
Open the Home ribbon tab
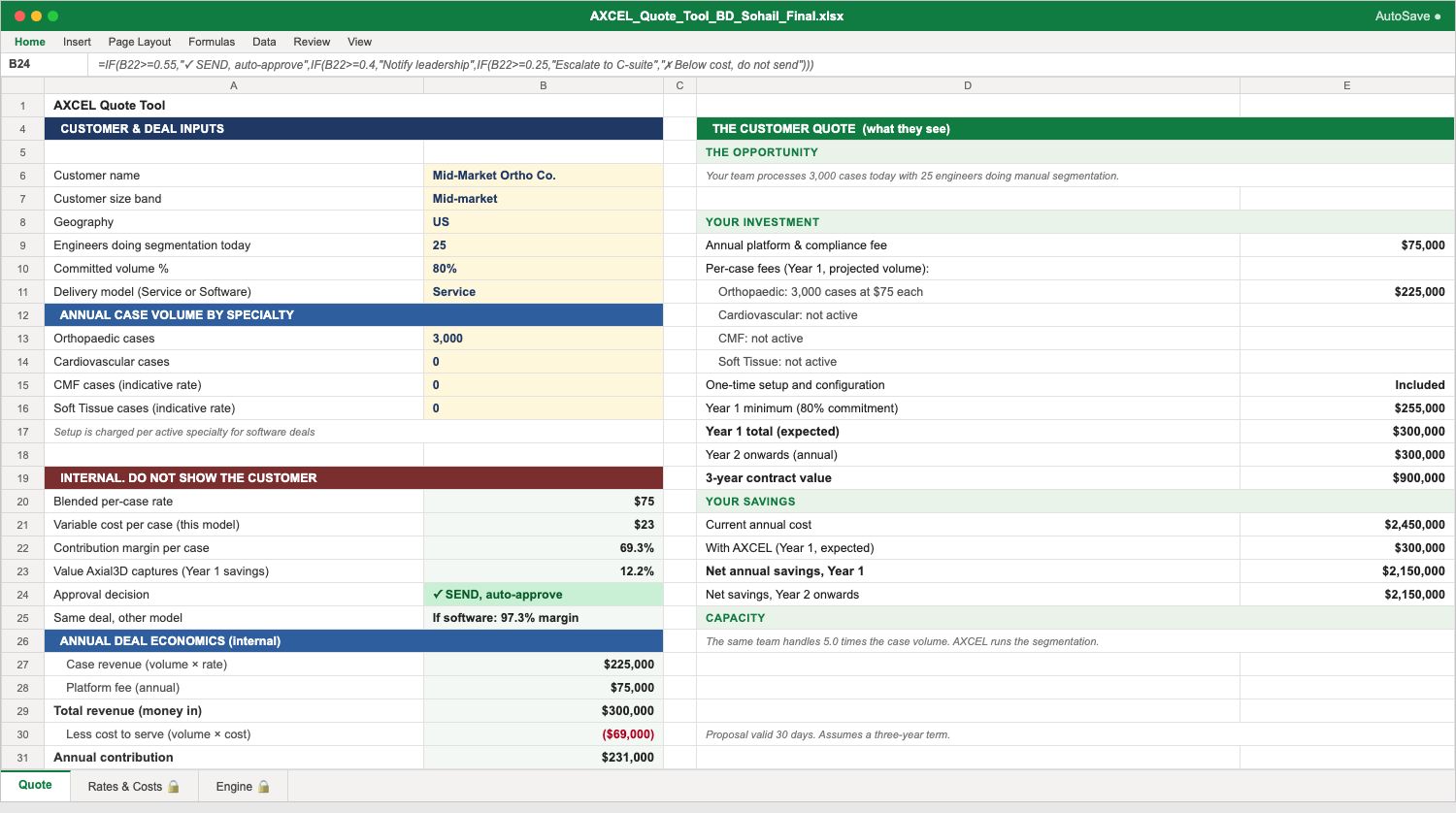[x=30, y=42]
